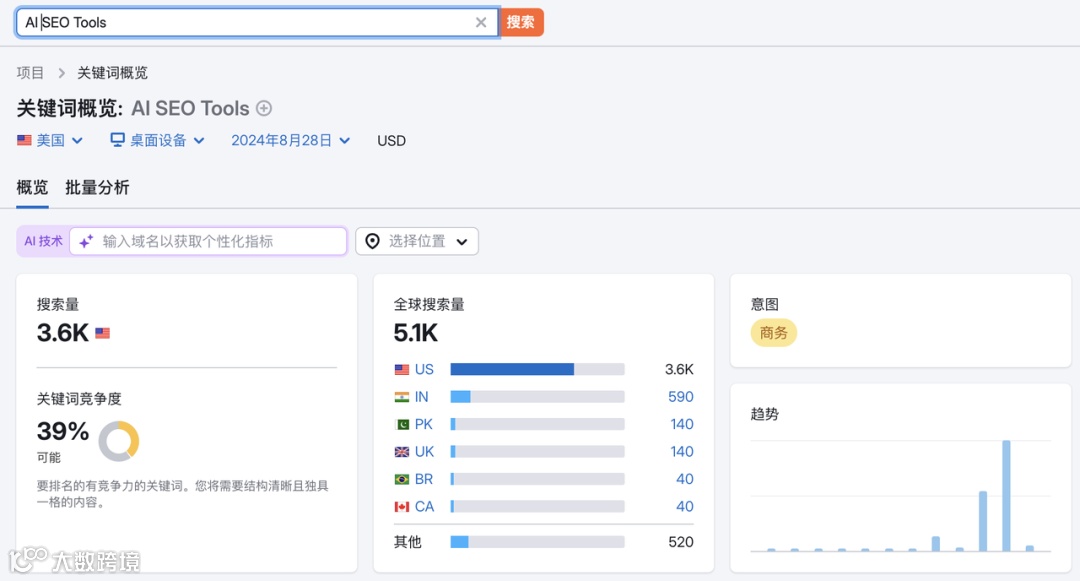Click the 搜索量 3.6K value

click(x=63, y=333)
